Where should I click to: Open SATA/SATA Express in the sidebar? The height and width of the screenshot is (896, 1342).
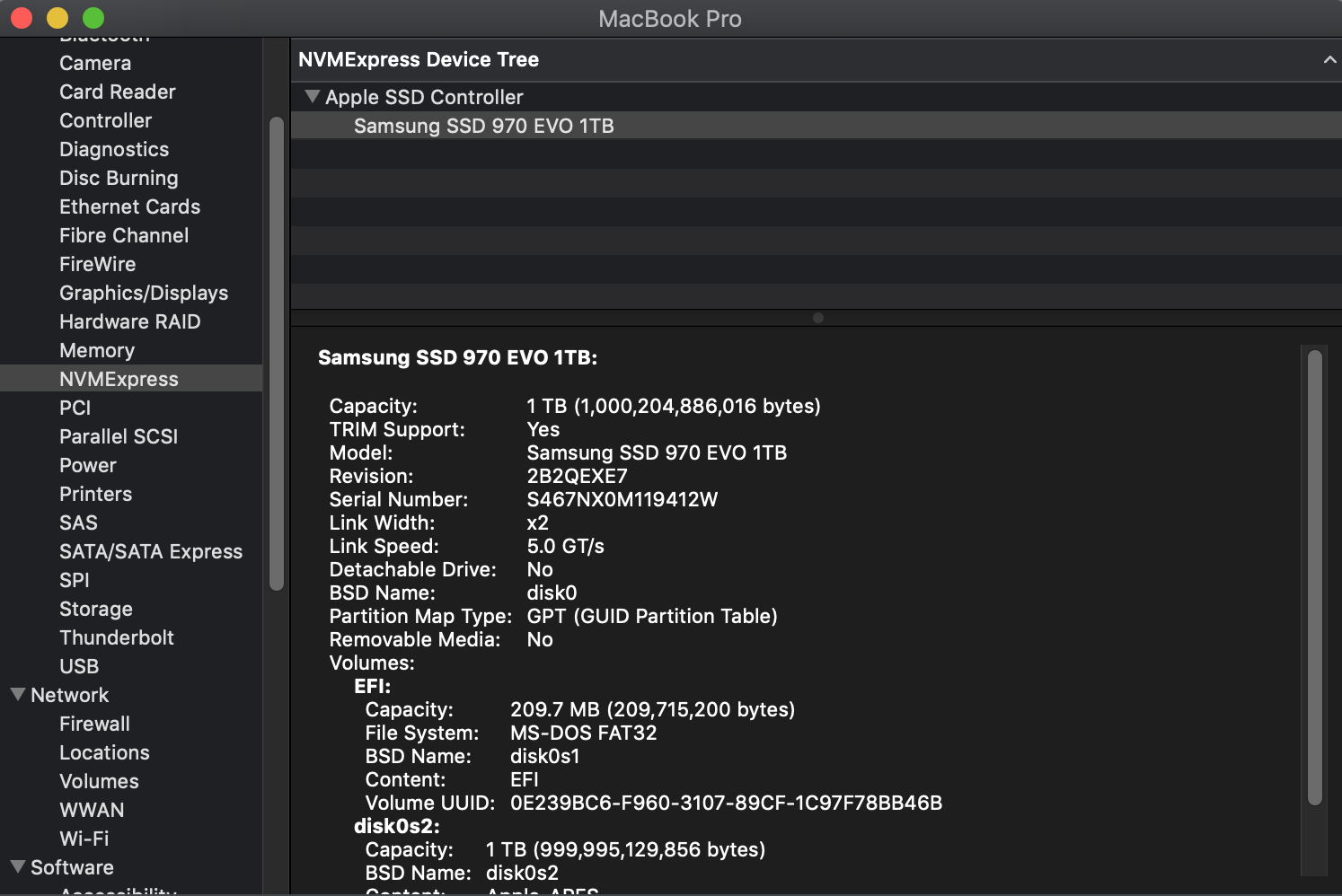(x=151, y=551)
